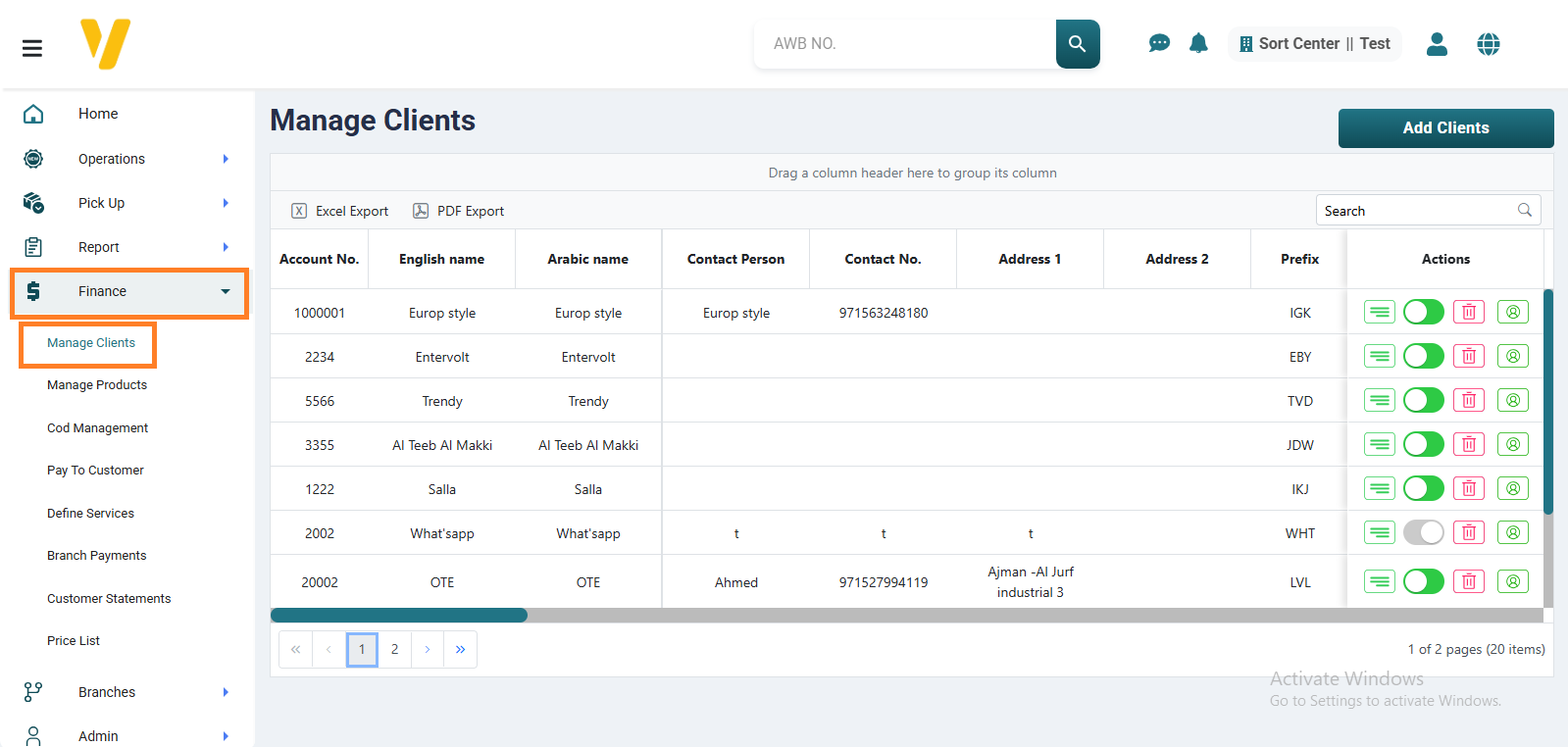Export the table with Excel Export
Image resolution: width=1568 pixels, height=747 pixels.
click(340, 211)
